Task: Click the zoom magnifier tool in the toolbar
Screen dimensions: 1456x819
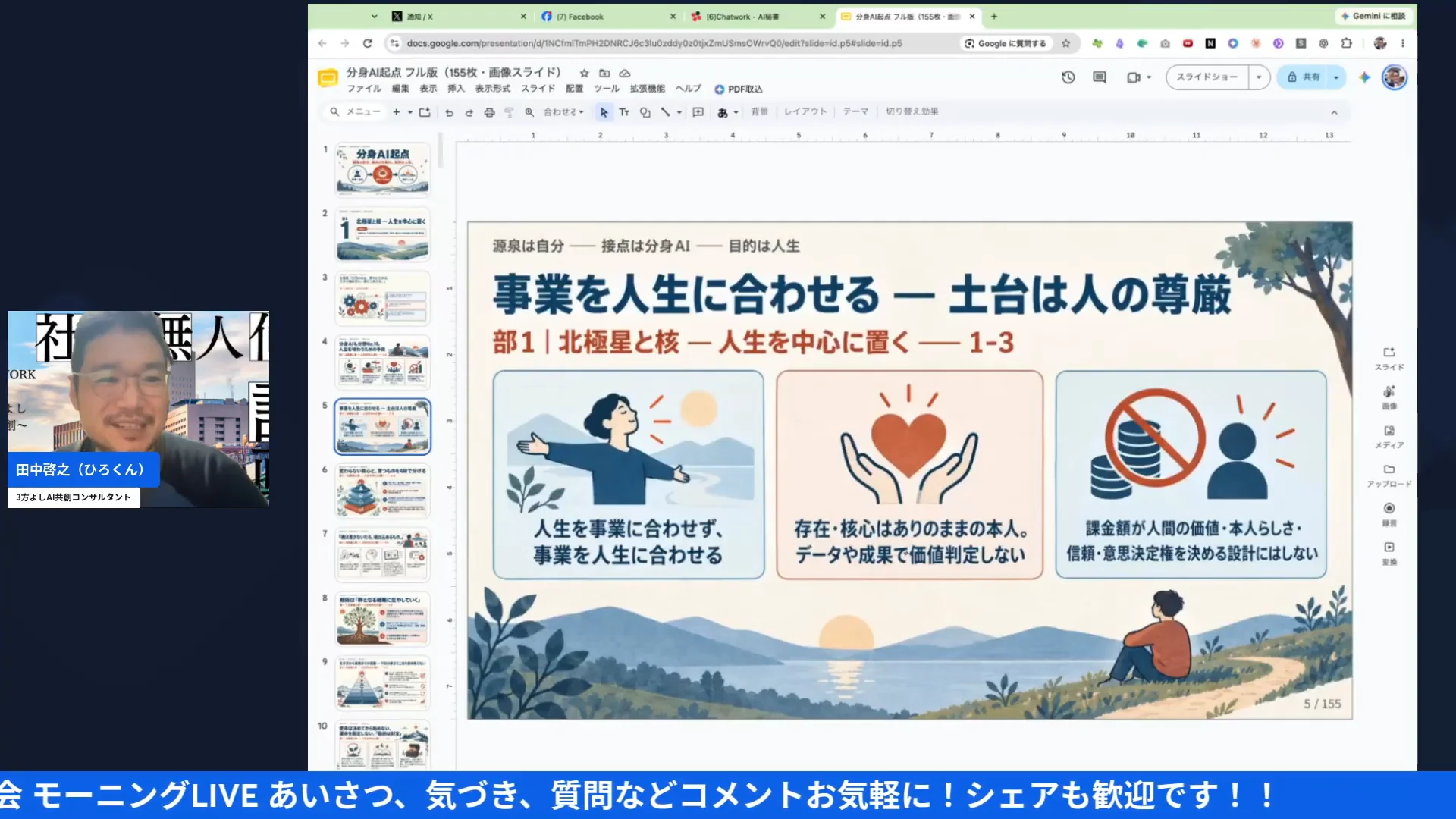Action: point(529,112)
